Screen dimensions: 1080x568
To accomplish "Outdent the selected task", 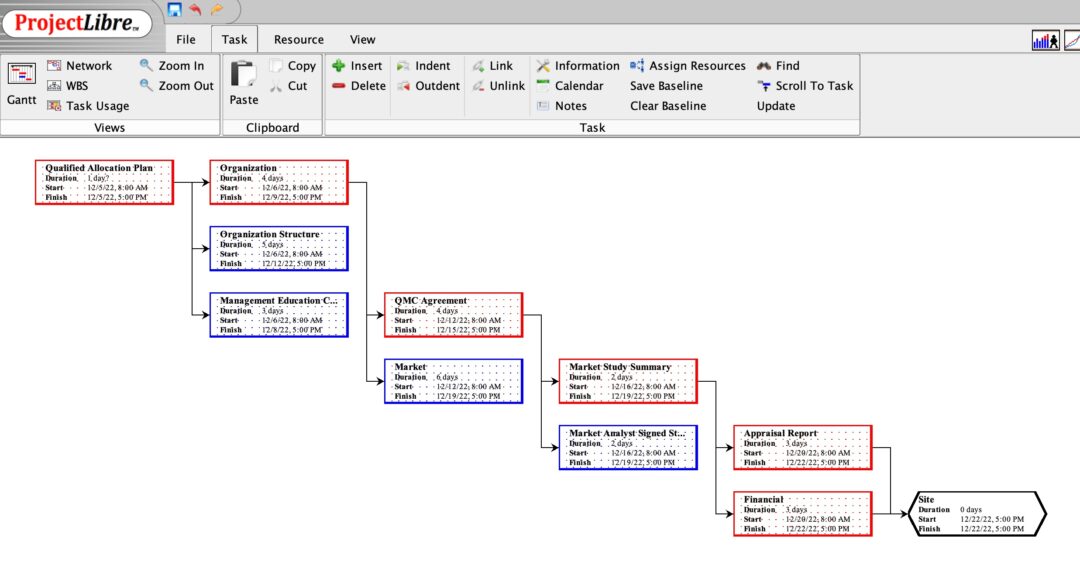I will coord(428,85).
